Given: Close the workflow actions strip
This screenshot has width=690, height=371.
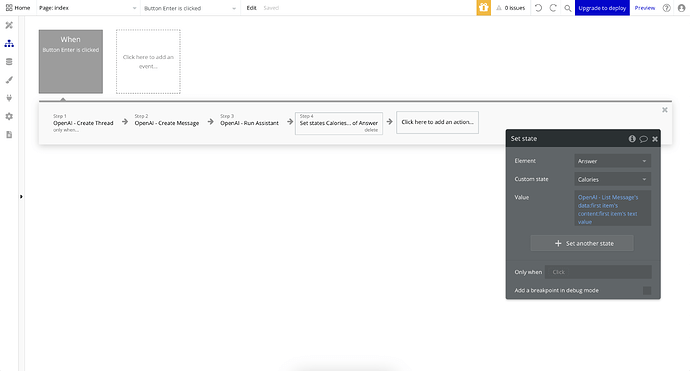Looking at the screenshot, I should click(664, 110).
